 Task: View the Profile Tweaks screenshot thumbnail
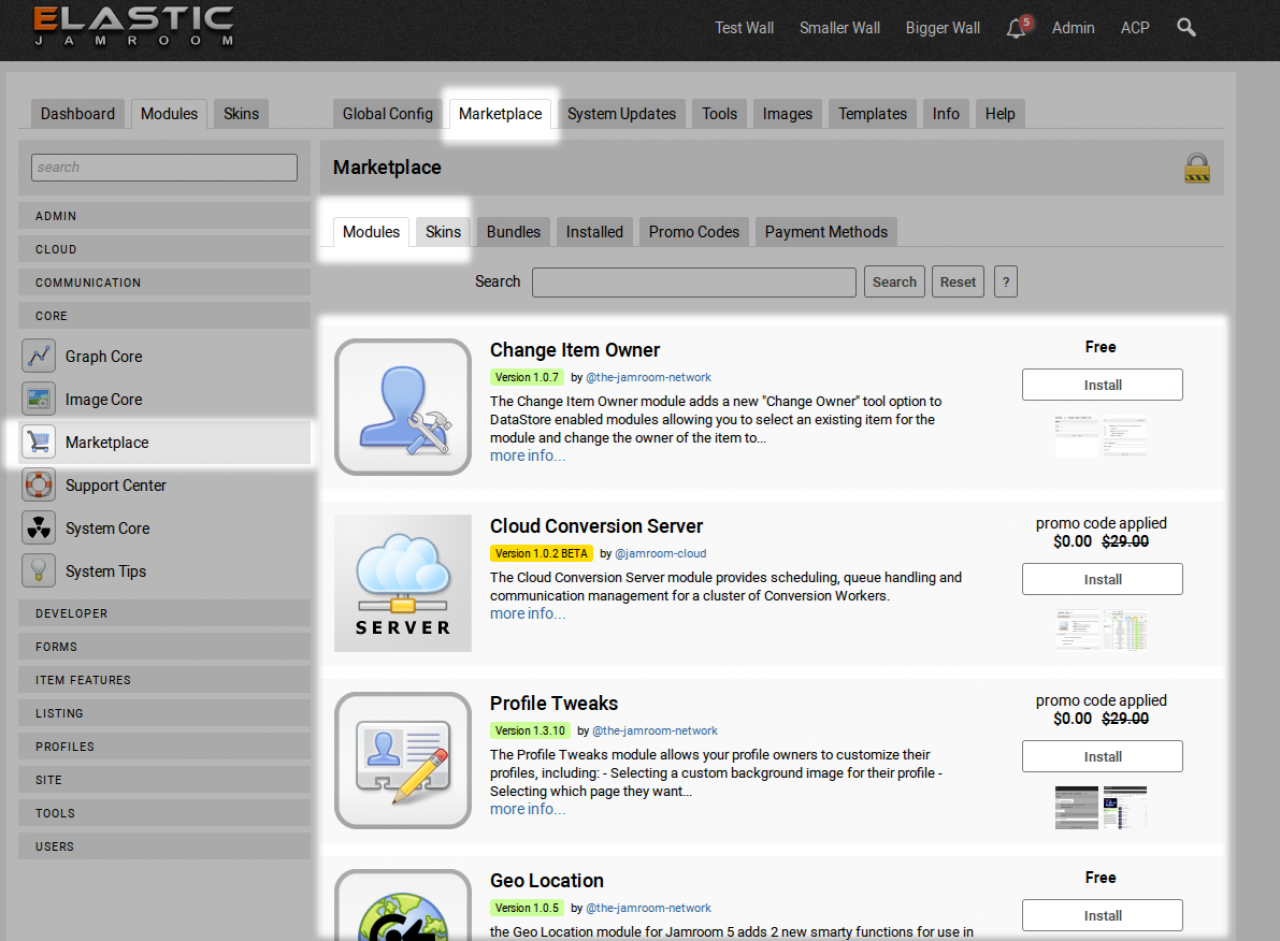1076,807
